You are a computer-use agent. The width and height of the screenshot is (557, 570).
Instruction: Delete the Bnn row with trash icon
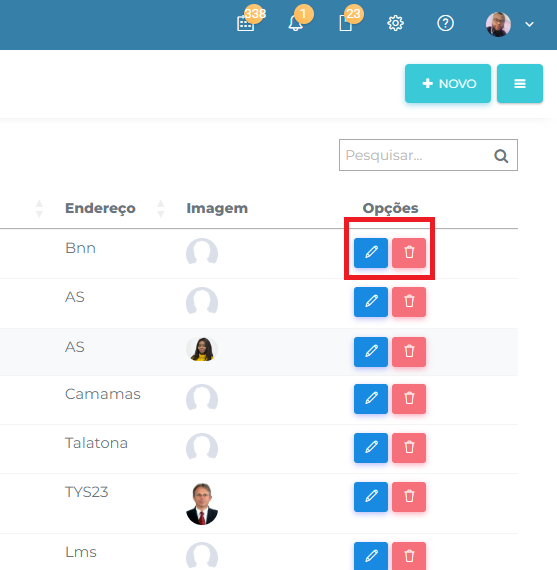[x=409, y=253]
